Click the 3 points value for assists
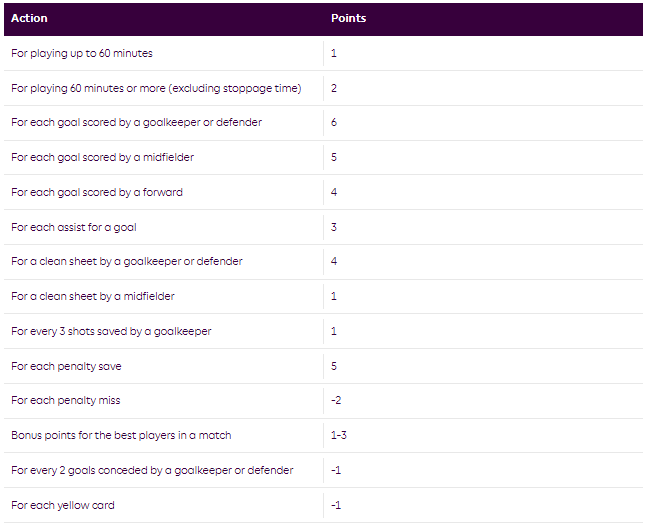 (x=334, y=227)
